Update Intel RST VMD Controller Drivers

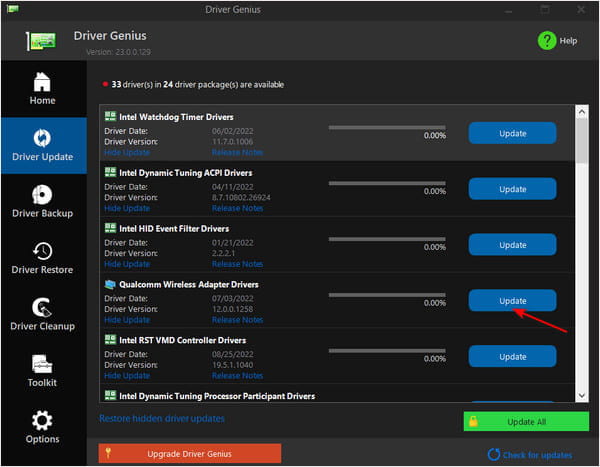click(512, 356)
